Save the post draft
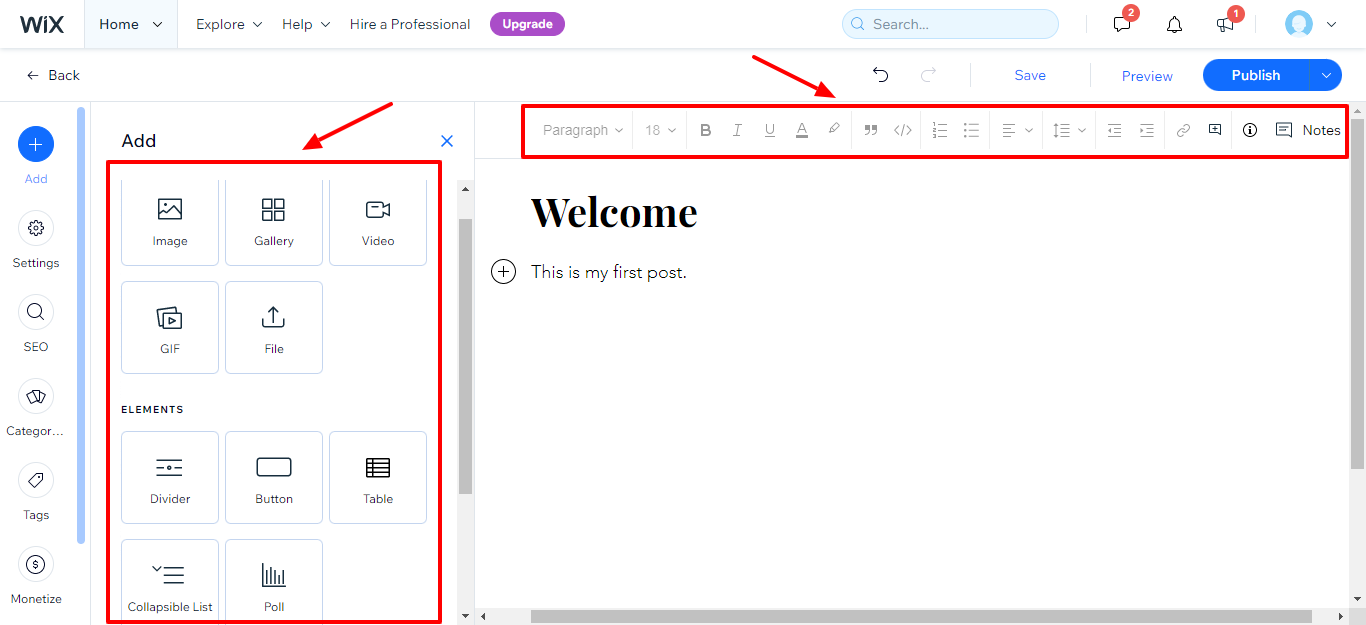 point(1030,75)
